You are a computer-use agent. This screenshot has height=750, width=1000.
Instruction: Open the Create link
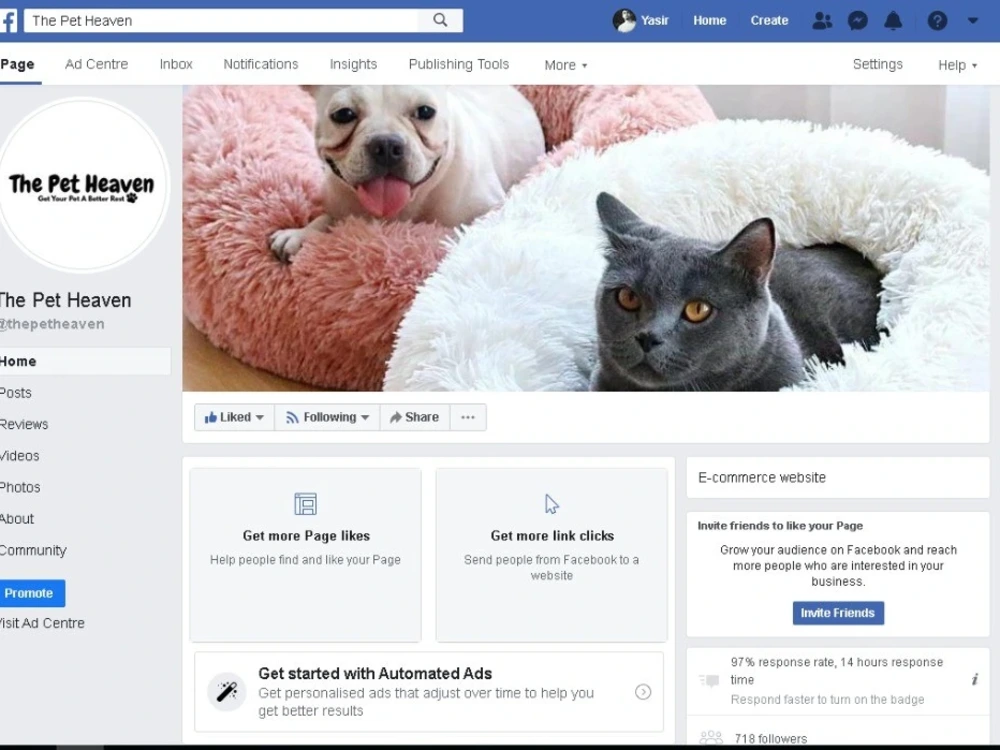point(769,20)
